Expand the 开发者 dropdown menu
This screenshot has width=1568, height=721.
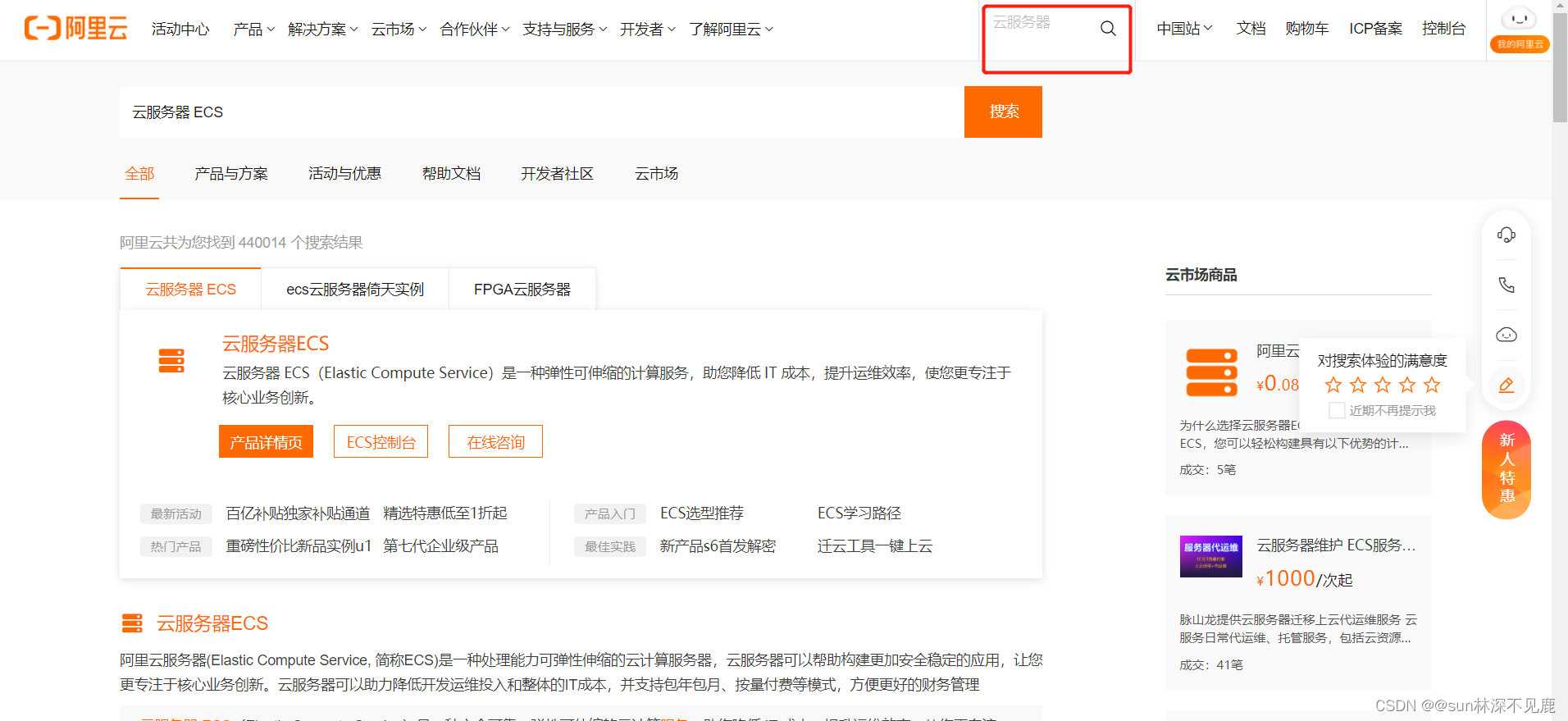648,30
